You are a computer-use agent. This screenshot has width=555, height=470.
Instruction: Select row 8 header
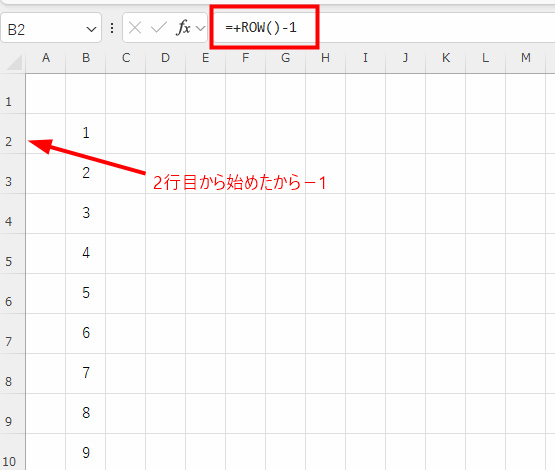12,374
